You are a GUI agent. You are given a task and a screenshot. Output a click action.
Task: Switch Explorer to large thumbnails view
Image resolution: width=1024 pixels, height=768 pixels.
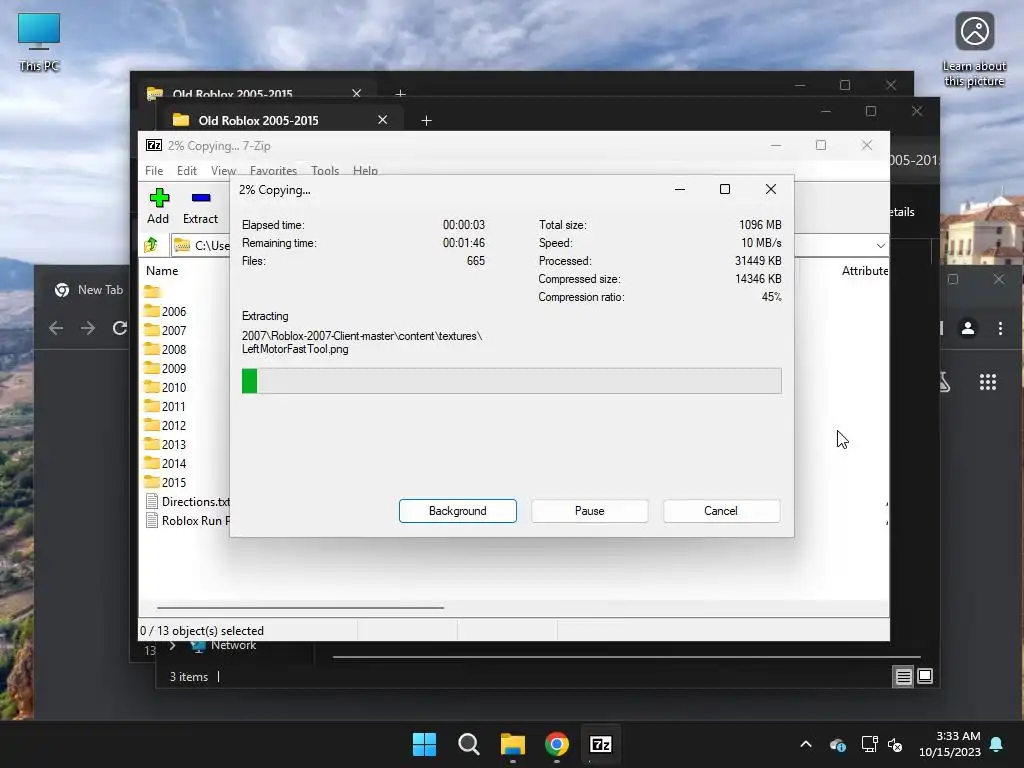pyautogui.click(x=925, y=677)
